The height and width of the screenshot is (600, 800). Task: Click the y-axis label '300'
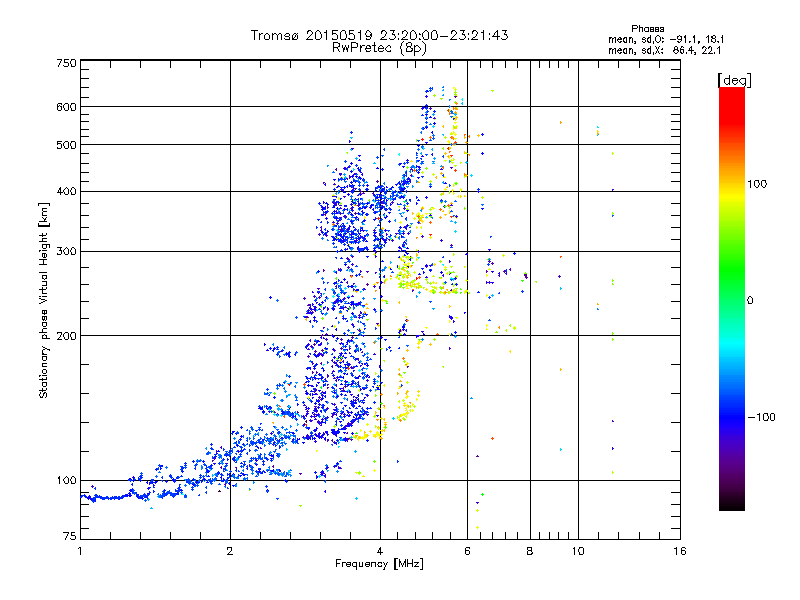tap(66, 251)
